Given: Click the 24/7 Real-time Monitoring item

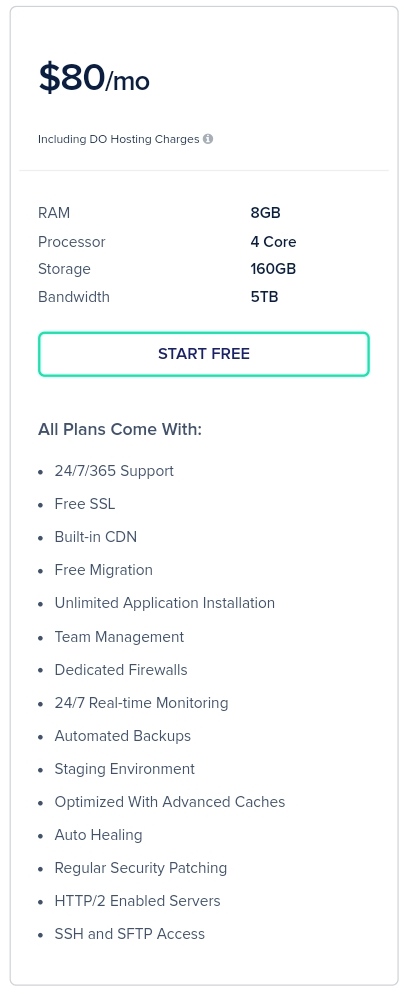Looking at the screenshot, I should [141, 703].
